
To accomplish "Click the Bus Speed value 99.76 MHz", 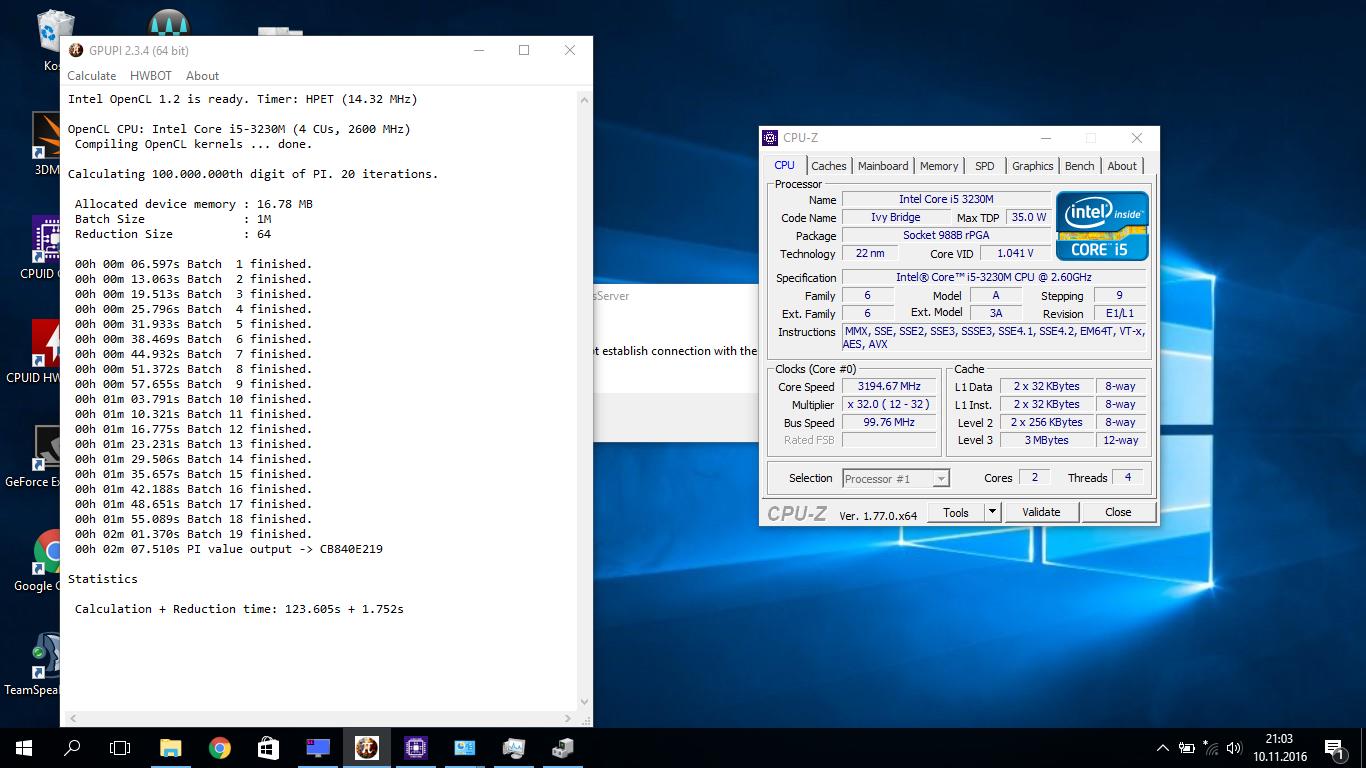I will point(889,422).
